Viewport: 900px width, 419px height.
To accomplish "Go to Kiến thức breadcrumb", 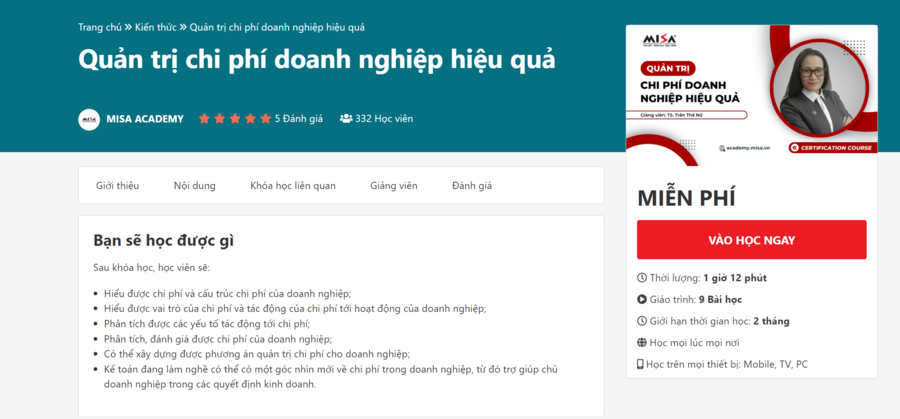I will coord(156,27).
